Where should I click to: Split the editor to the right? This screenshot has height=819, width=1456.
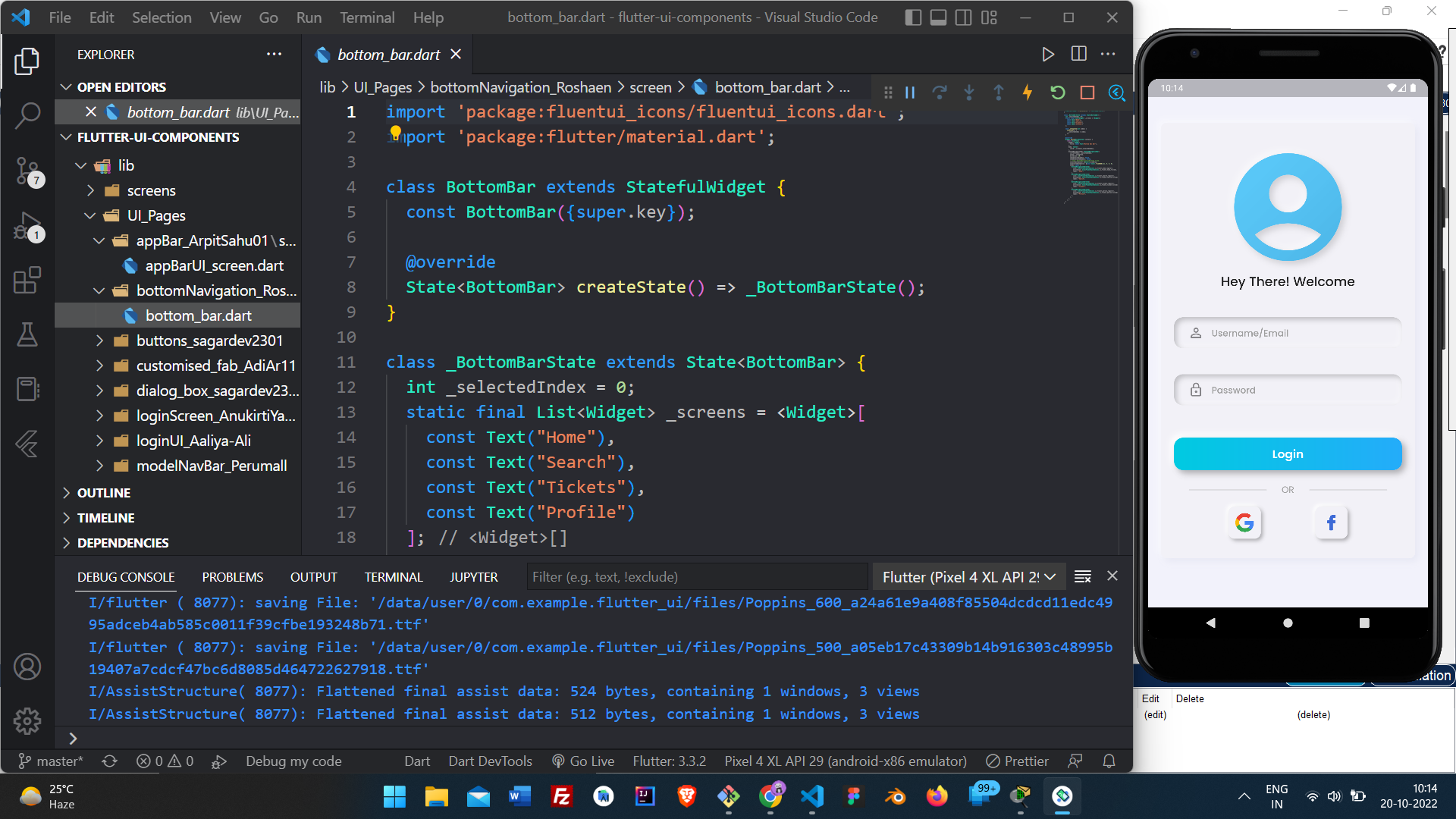click(x=1078, y=54)
